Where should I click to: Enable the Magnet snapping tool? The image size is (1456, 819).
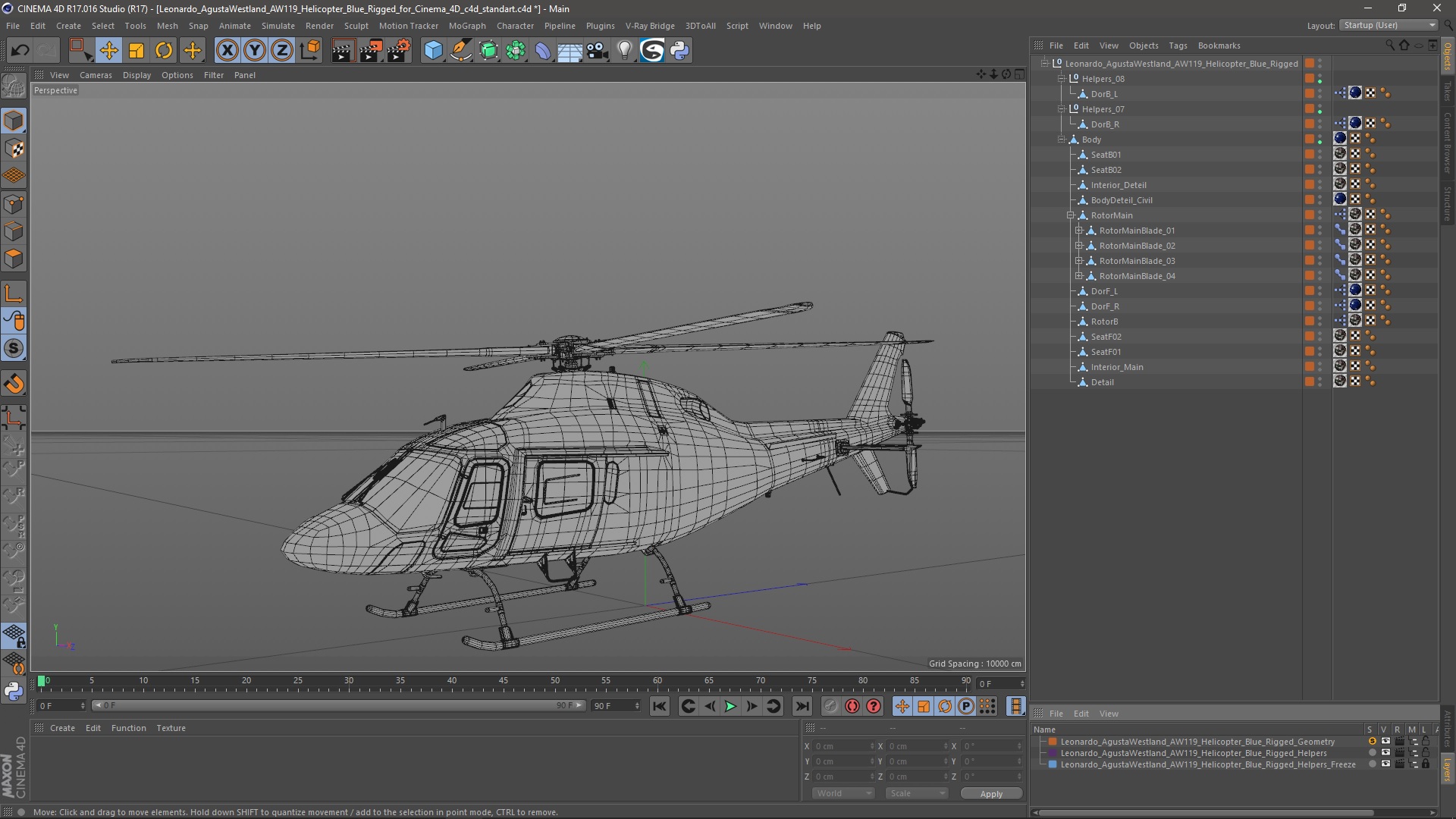point(14,384)
